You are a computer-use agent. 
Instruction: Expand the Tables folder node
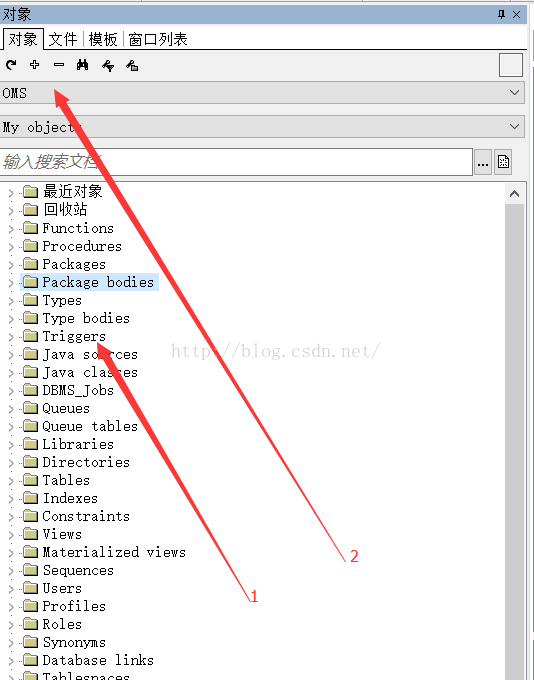[x=11, y=481]
